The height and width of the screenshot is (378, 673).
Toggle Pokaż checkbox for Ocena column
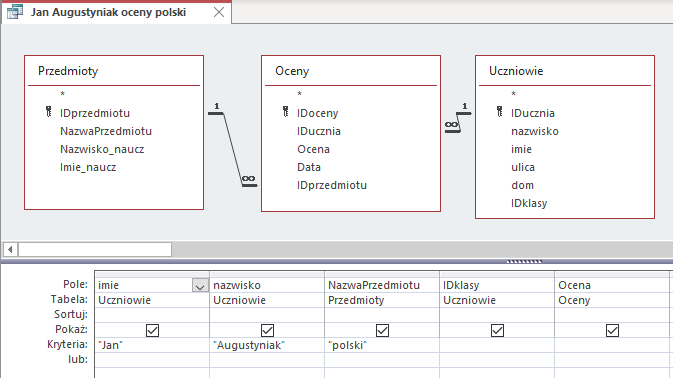click(x=612, y=330)
